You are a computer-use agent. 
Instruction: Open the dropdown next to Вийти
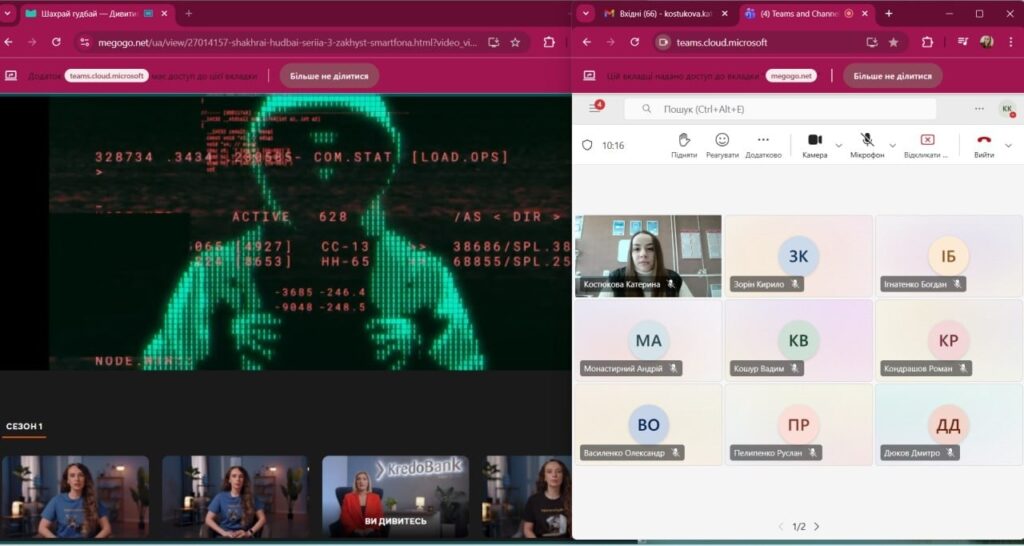click(1008, 145)
